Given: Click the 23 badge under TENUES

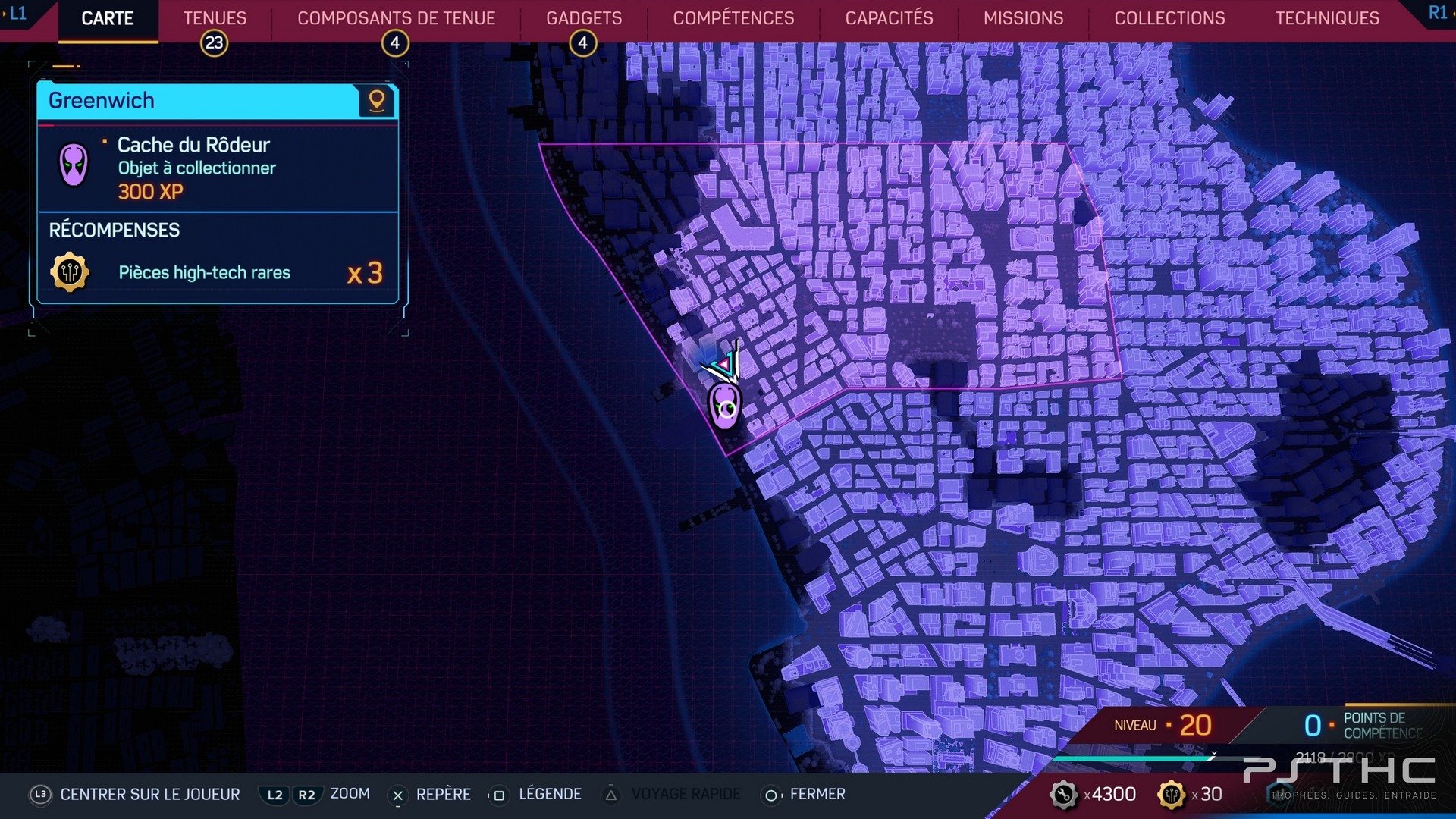Looking at the screenshot, I should (215, 43).
